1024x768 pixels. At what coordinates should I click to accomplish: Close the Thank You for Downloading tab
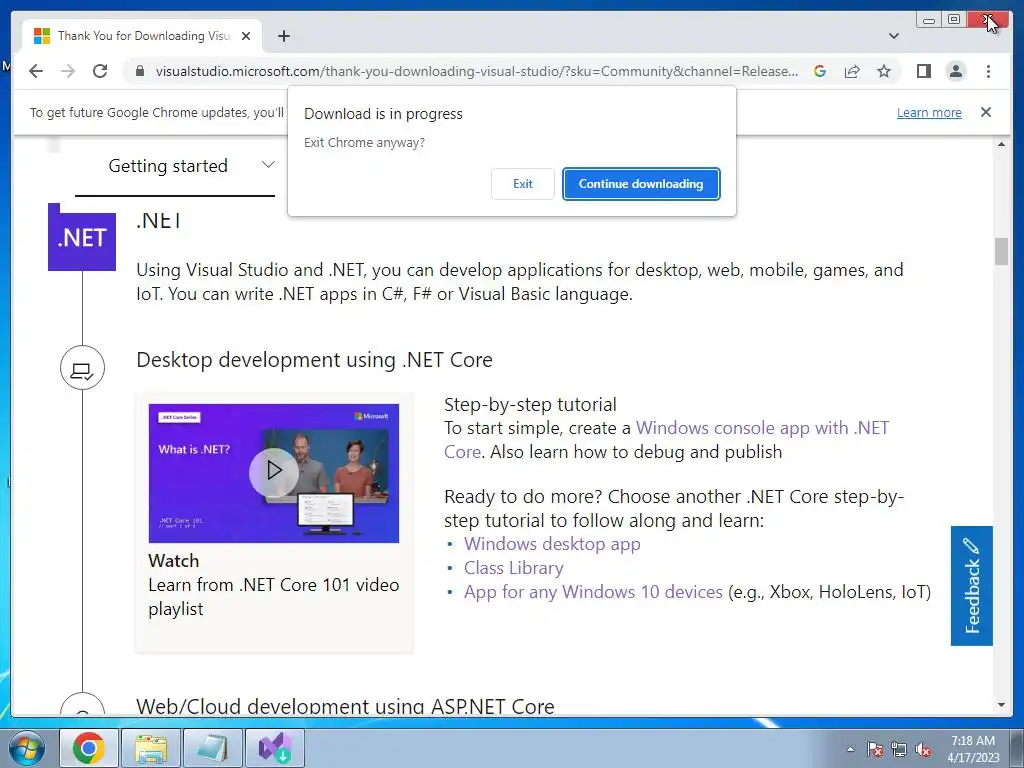click(246, 36)
